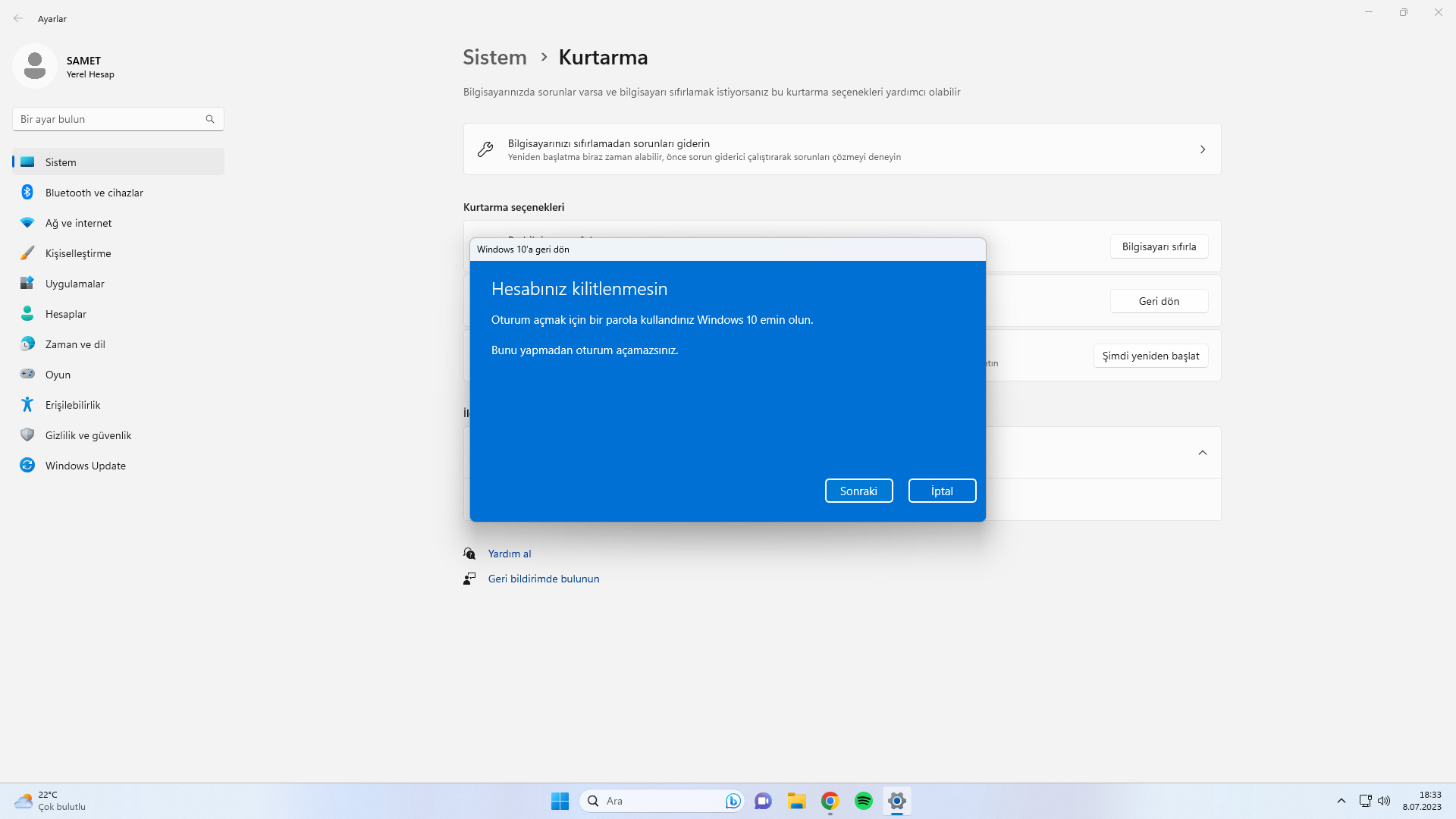Open Bluetooth ve cihazlar settings
This screenshot has height=819, width=1456.
(94, 193)
